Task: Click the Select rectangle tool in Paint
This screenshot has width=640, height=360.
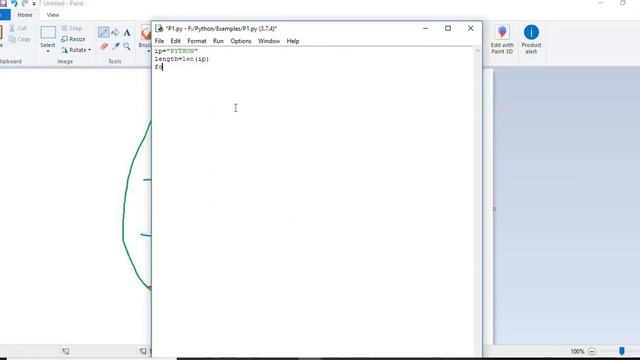Action: 48,33
